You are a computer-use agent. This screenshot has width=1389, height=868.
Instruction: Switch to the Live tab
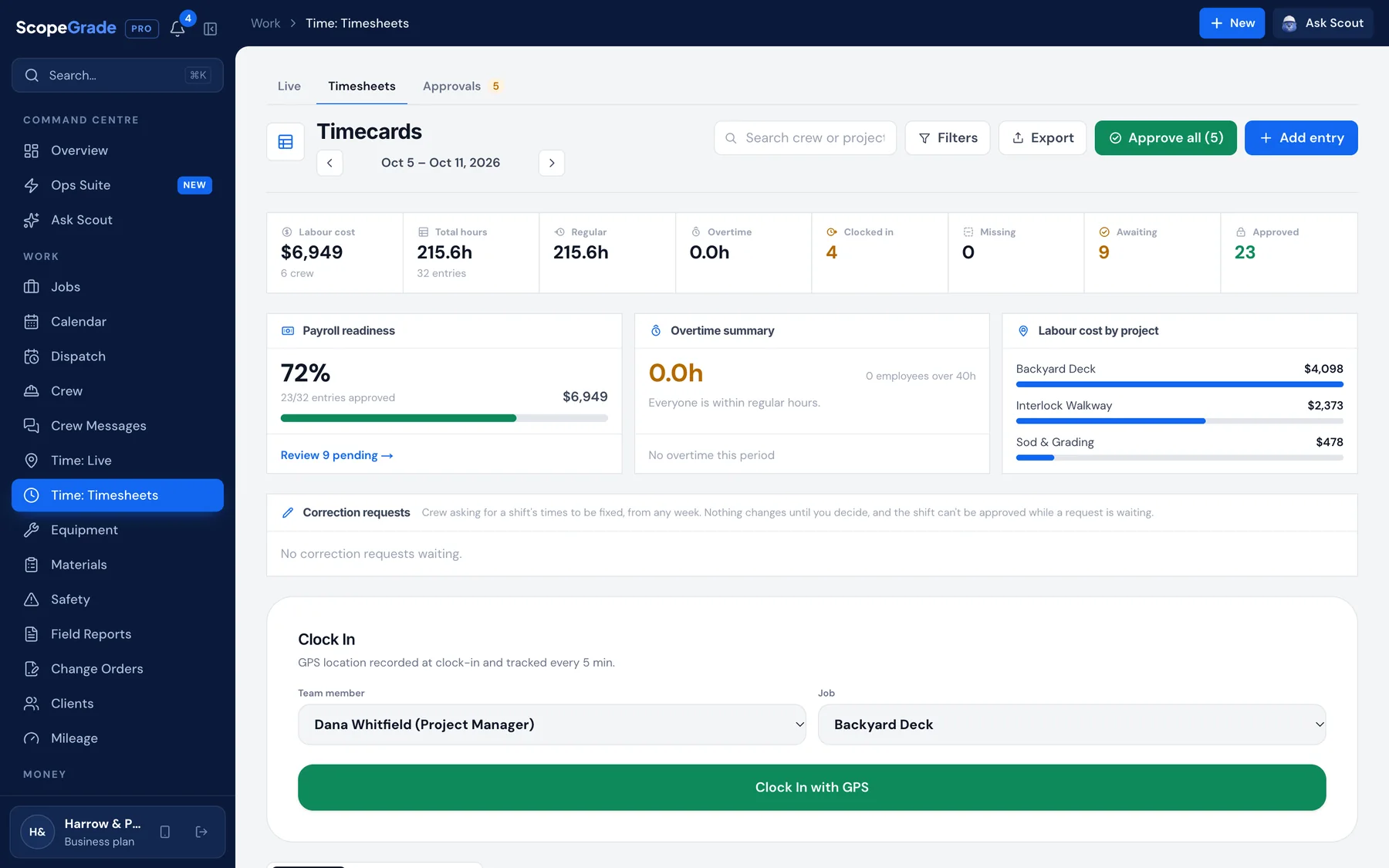point(289,86)
